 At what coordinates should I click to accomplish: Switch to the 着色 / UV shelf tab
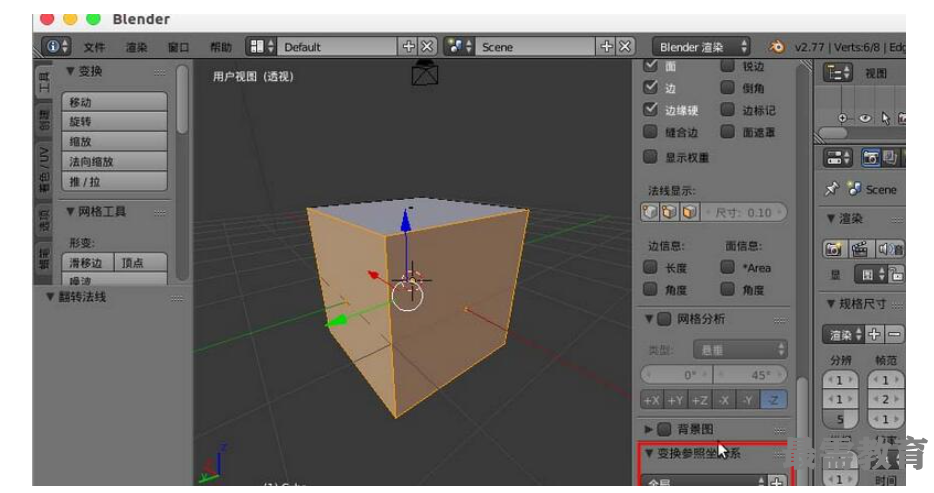[44, 170]
